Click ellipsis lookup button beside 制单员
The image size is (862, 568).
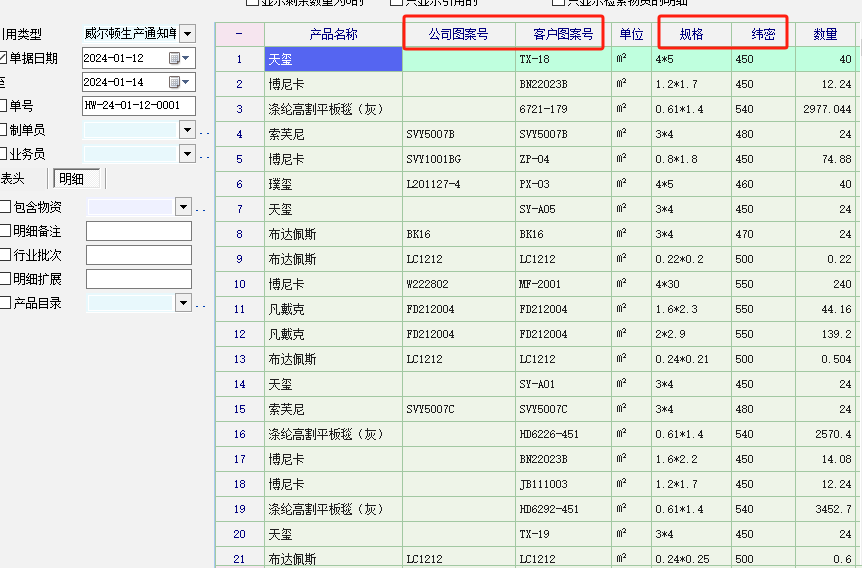(204, 130)
